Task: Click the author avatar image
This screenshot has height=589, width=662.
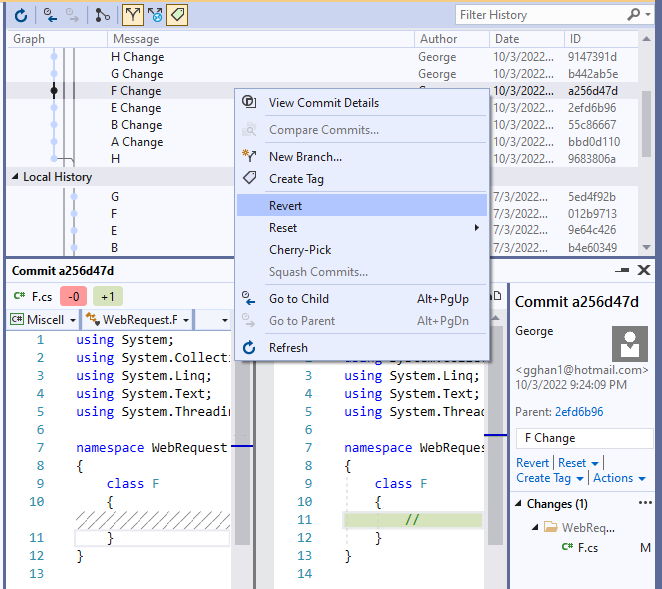Action: pos(630,344)
